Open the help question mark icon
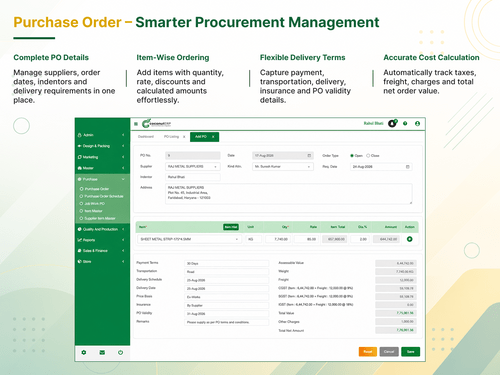The width and height of the screenshot is (500, 375). [405, 124]
